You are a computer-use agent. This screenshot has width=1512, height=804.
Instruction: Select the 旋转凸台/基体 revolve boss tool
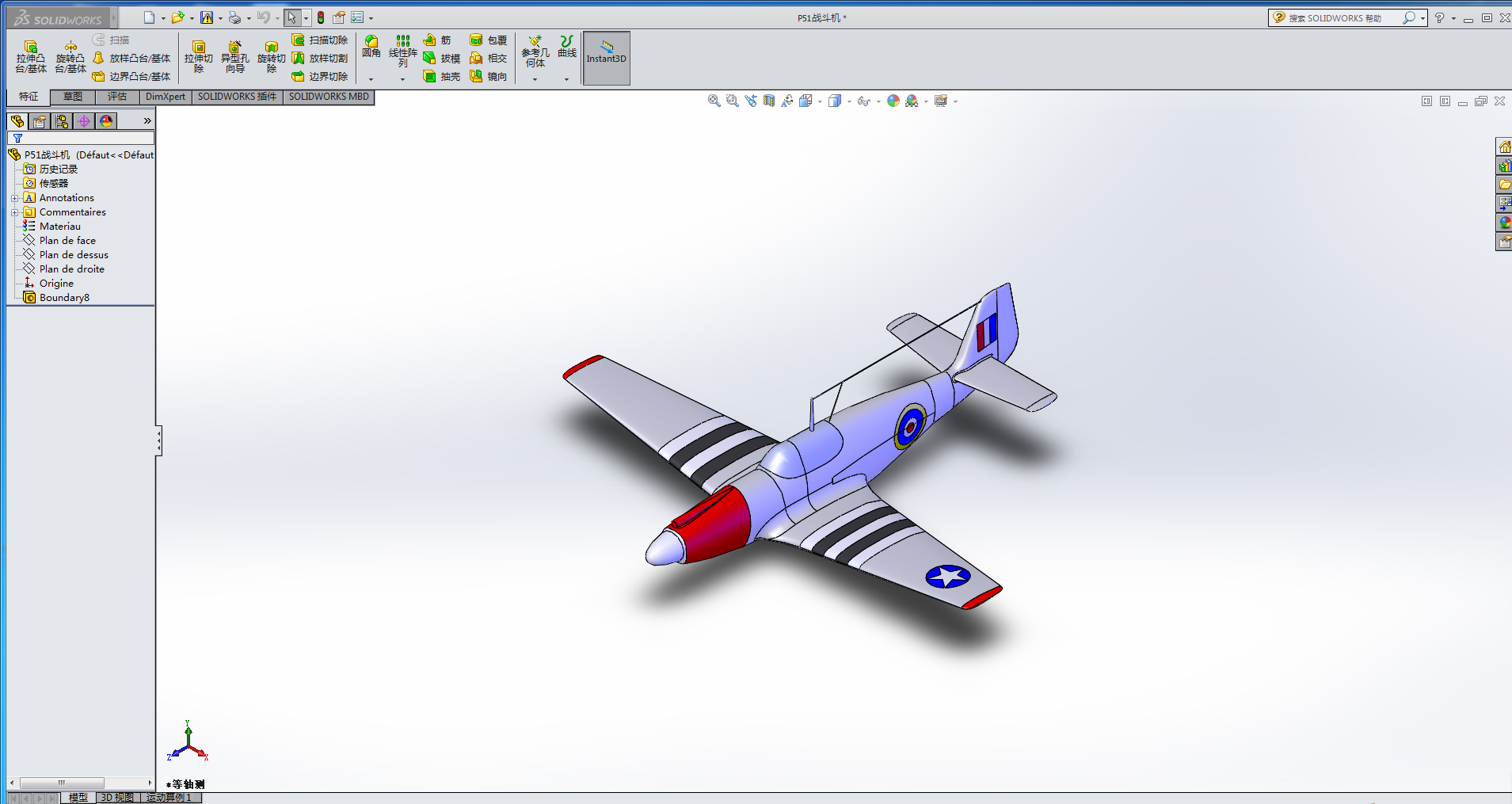point(70,57)
